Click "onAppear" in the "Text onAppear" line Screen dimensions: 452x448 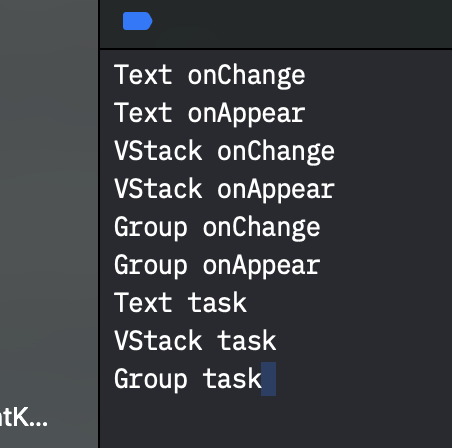click(246, 114)
